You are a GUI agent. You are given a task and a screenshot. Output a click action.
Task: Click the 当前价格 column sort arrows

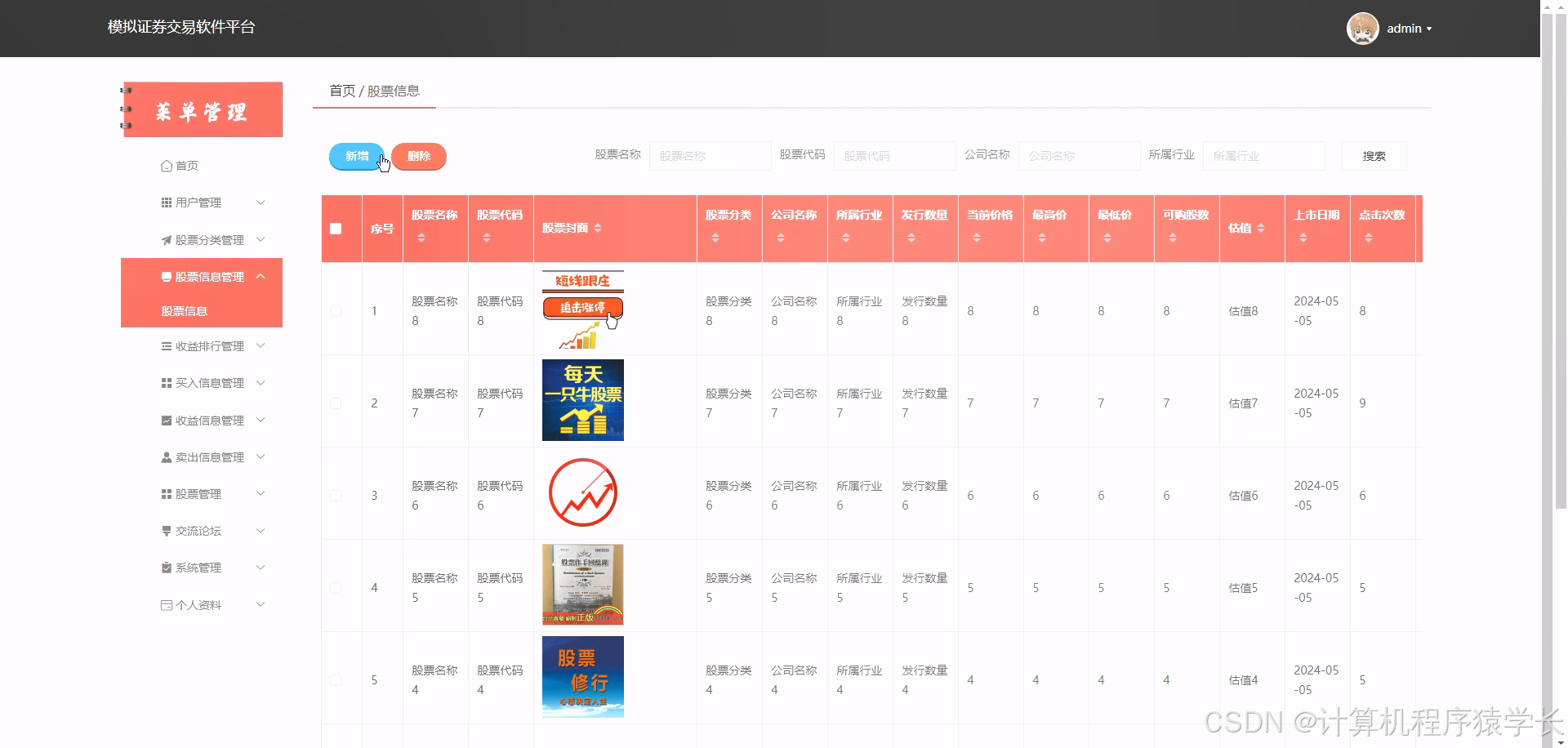pos(976,236)
